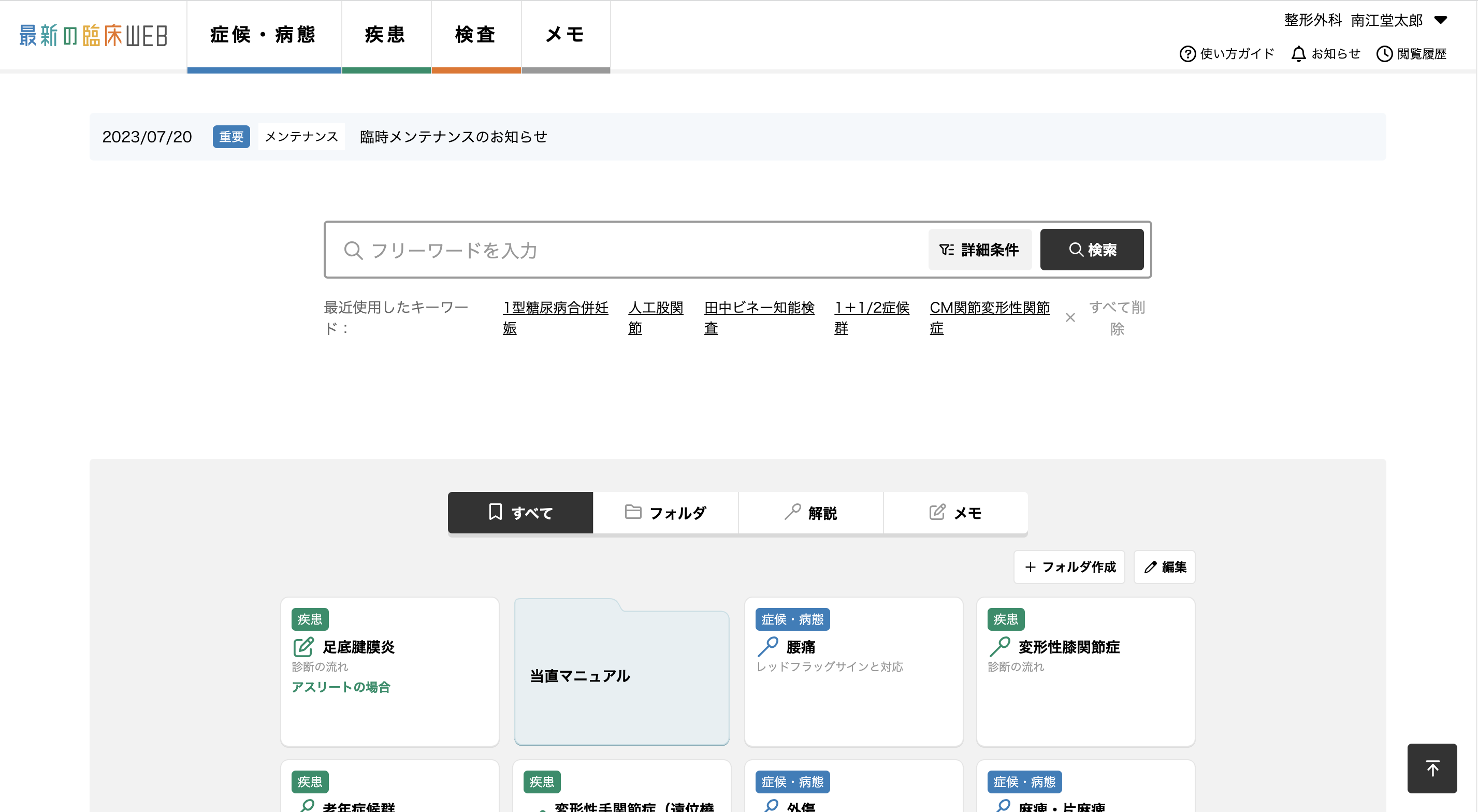Open the 検査 navigation tab
Viewport: 1478px width, 812px height.
pyautogui.click(x=475, y=36)
